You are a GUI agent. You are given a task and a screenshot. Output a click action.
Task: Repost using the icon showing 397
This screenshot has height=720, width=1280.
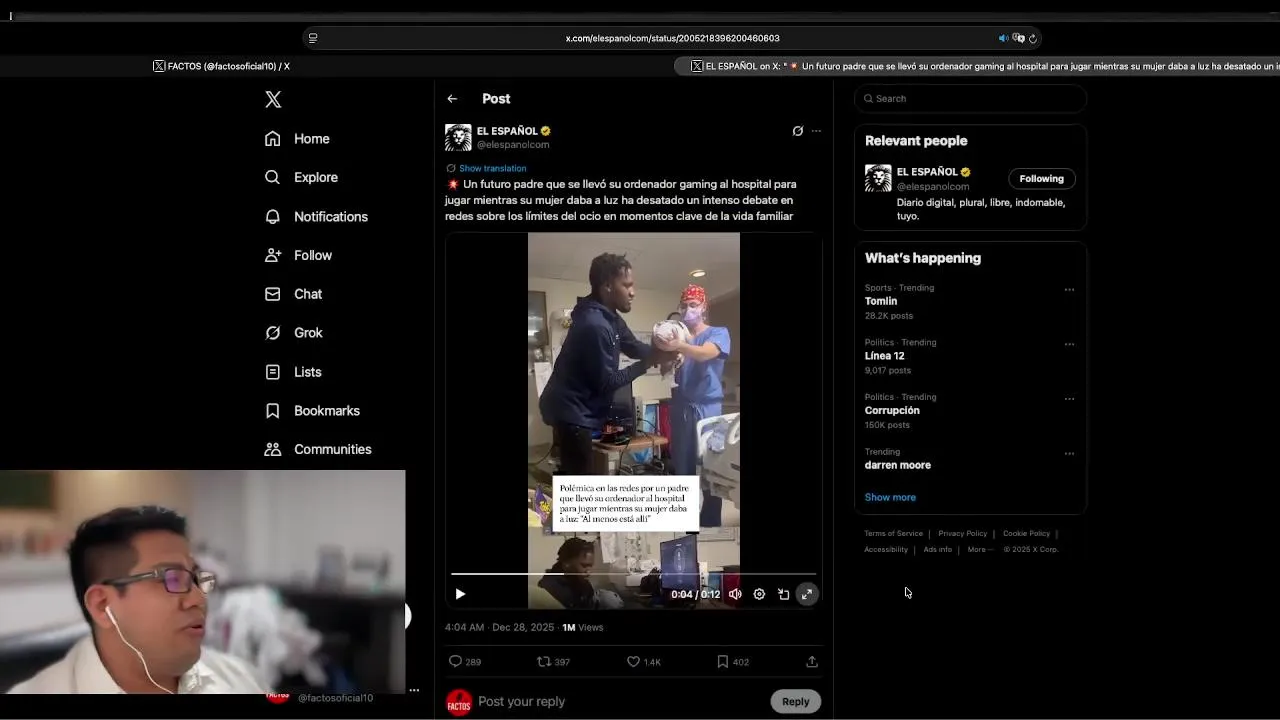(544, 661)
